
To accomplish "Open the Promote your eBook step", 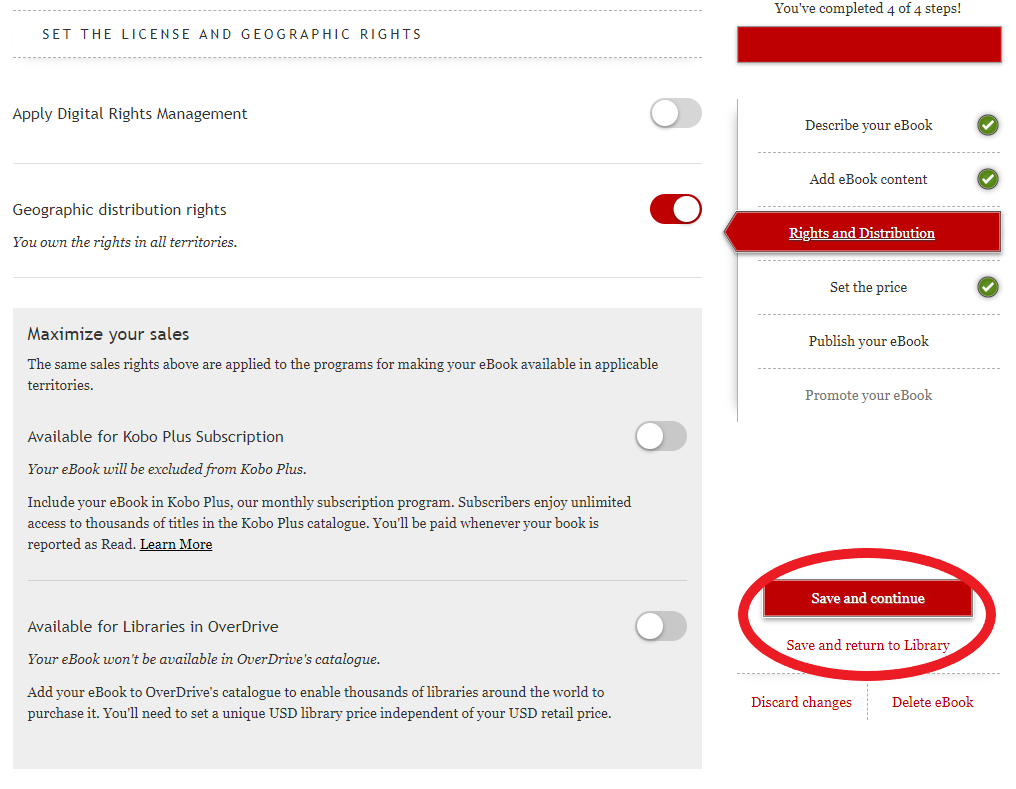I will 868,395.
